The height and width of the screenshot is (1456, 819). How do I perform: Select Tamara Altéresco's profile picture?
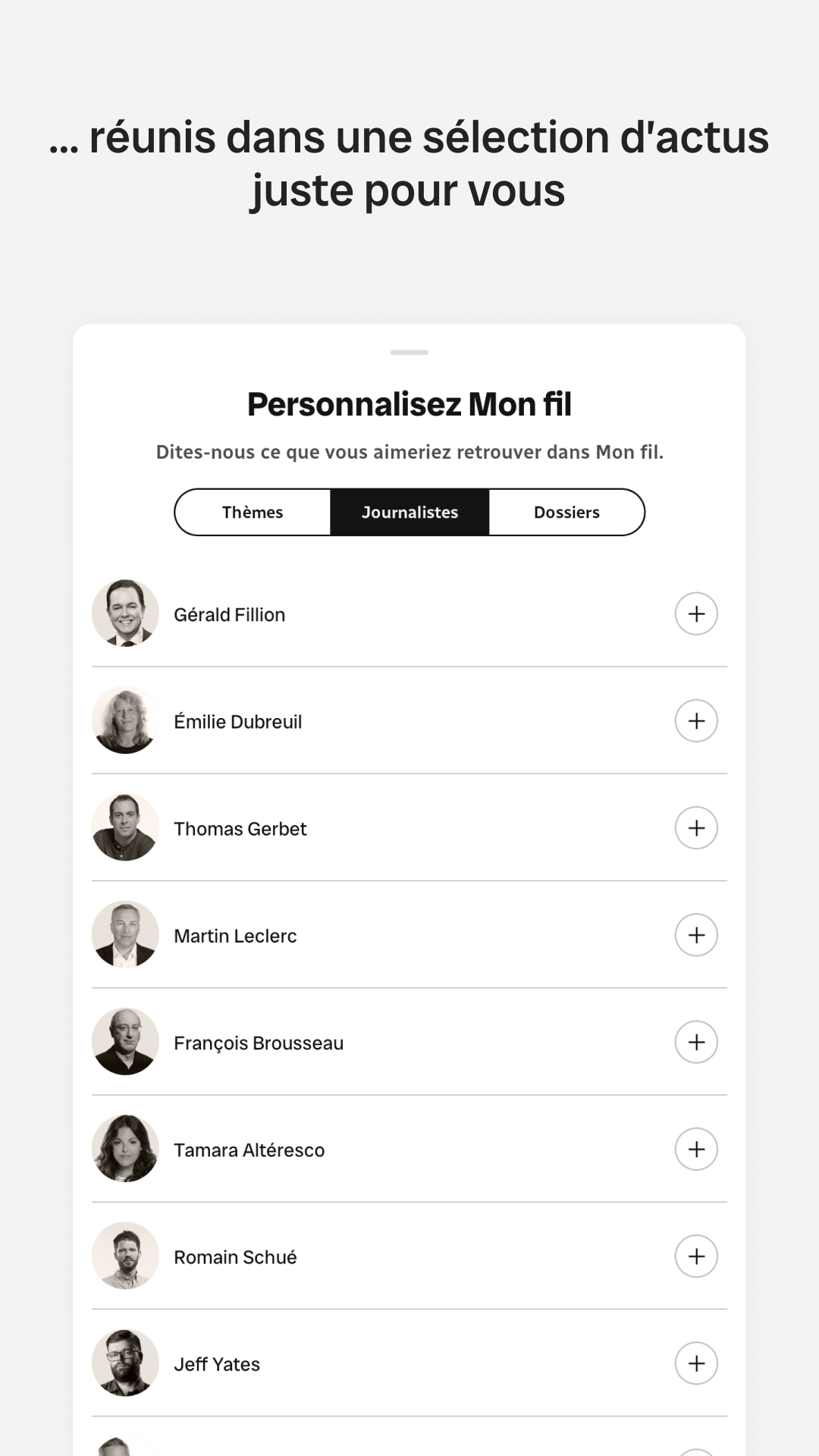(125, 1148)
